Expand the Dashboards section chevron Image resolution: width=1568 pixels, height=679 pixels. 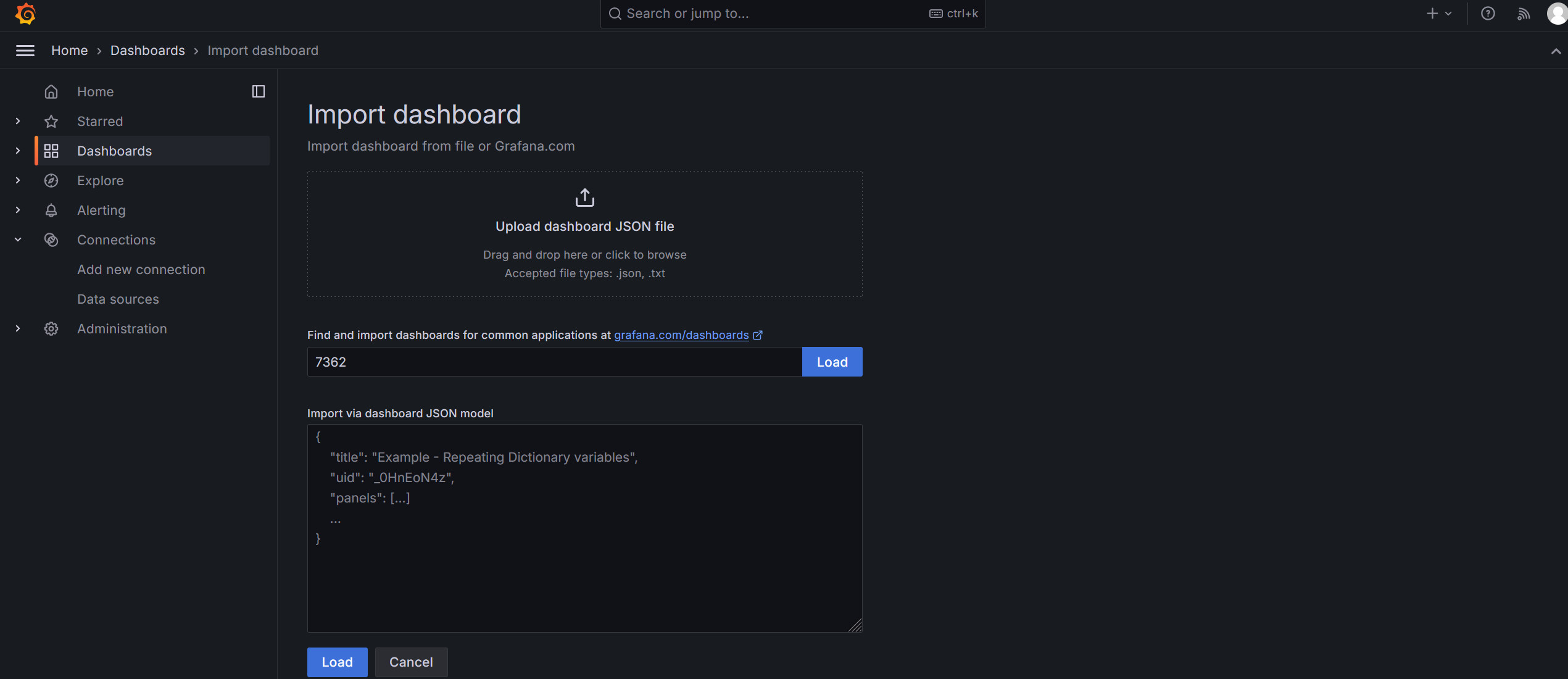[18, 151]
